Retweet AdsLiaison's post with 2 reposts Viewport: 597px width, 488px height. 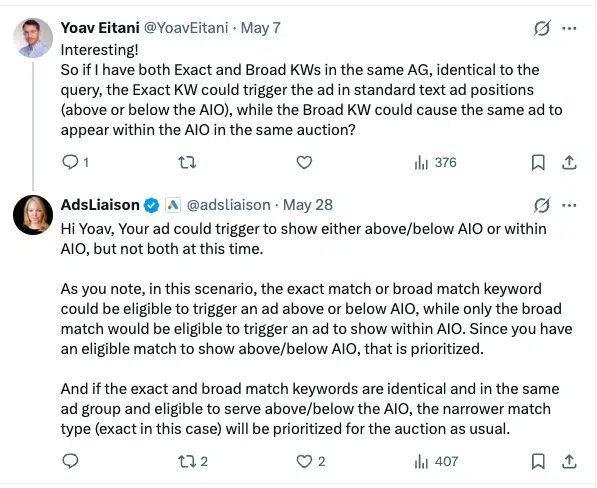pos(193,461)
